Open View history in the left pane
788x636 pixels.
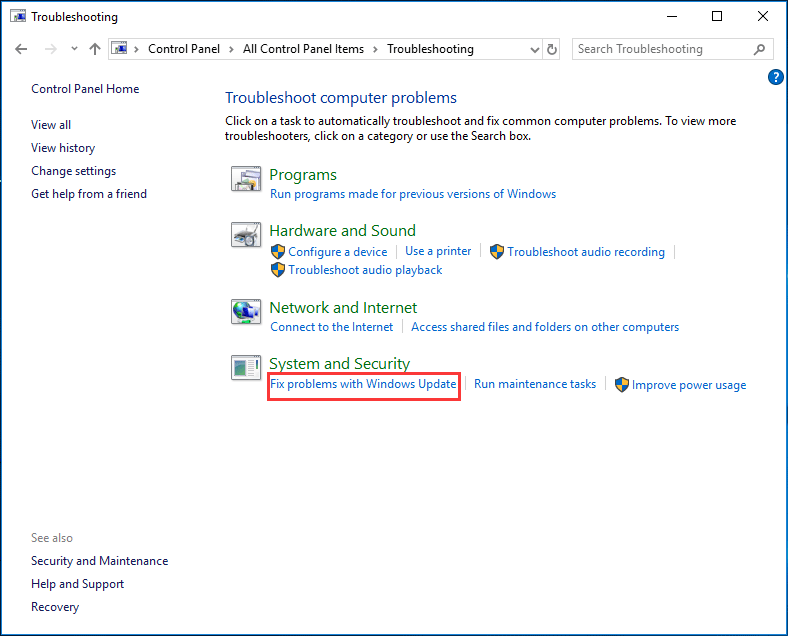click(63, 148)
